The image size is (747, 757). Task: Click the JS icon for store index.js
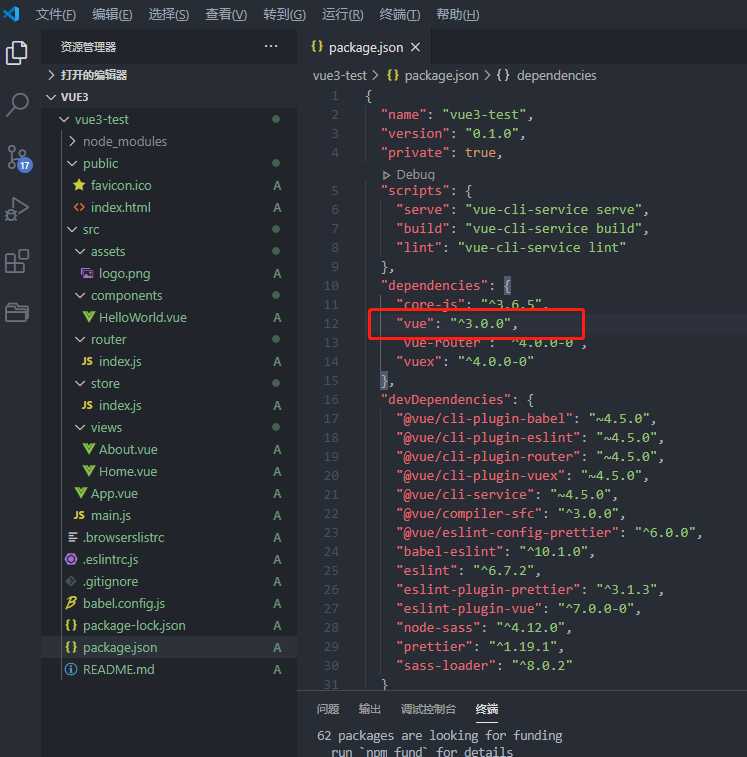(x=87, y=405)
